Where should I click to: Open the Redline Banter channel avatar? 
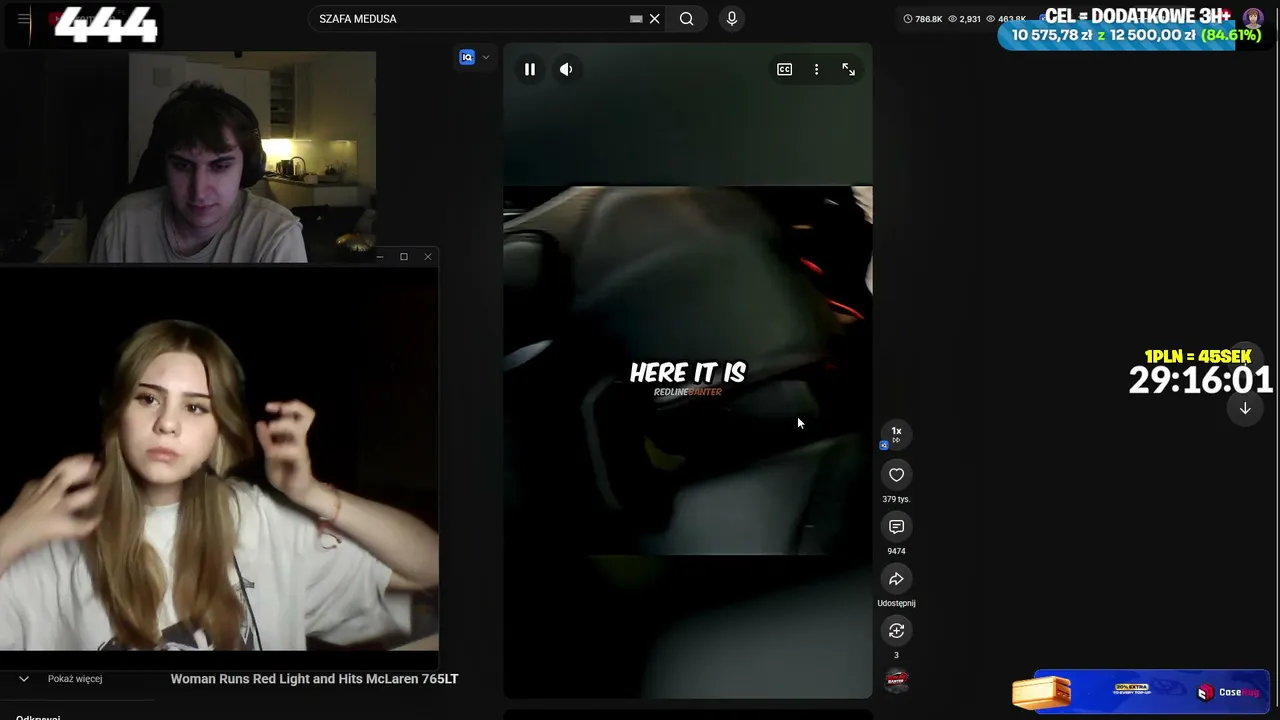897,681
